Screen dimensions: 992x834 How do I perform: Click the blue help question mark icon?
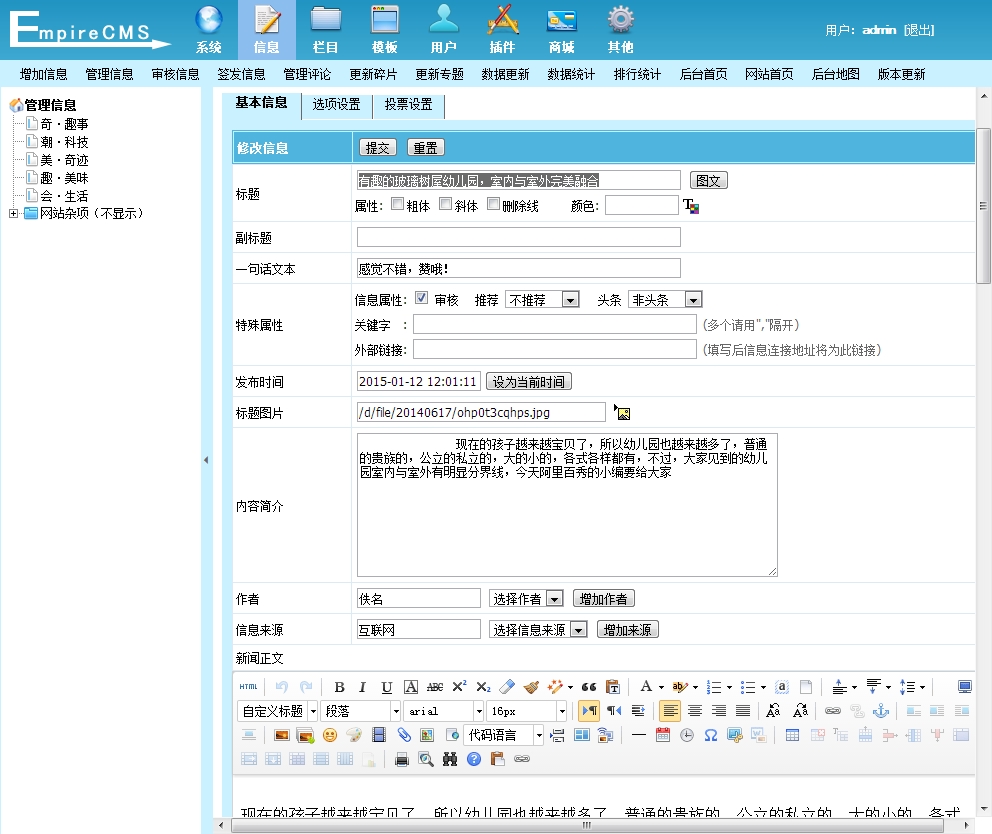tap(474, 759)
